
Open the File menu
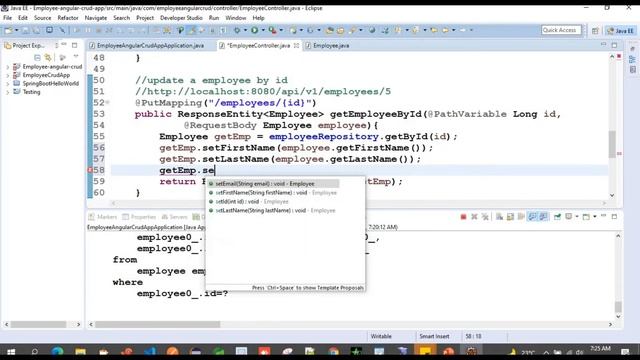7,18
